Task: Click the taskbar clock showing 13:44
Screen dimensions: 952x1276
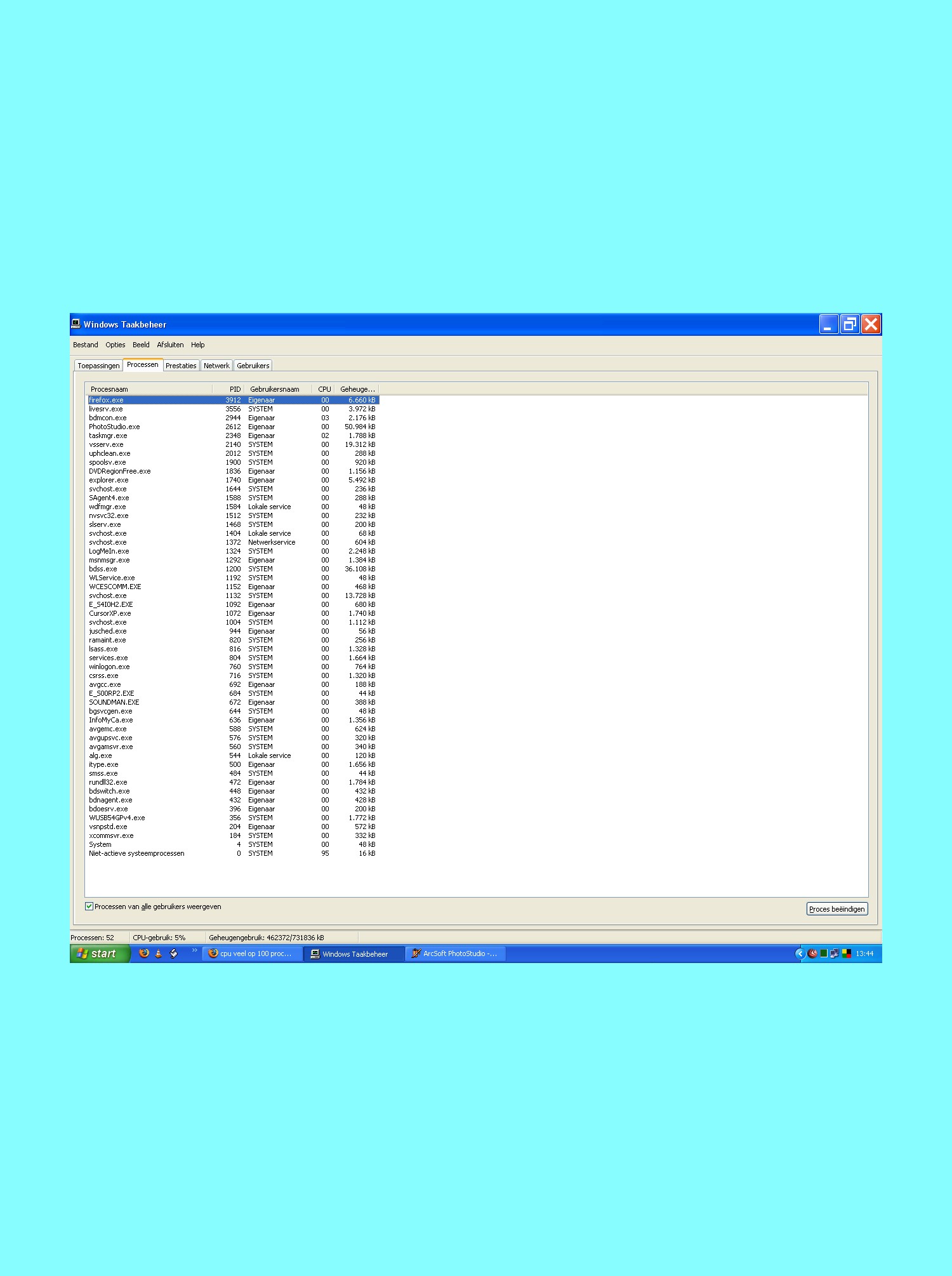Action: pyautogui.click(x=864, y=954)
